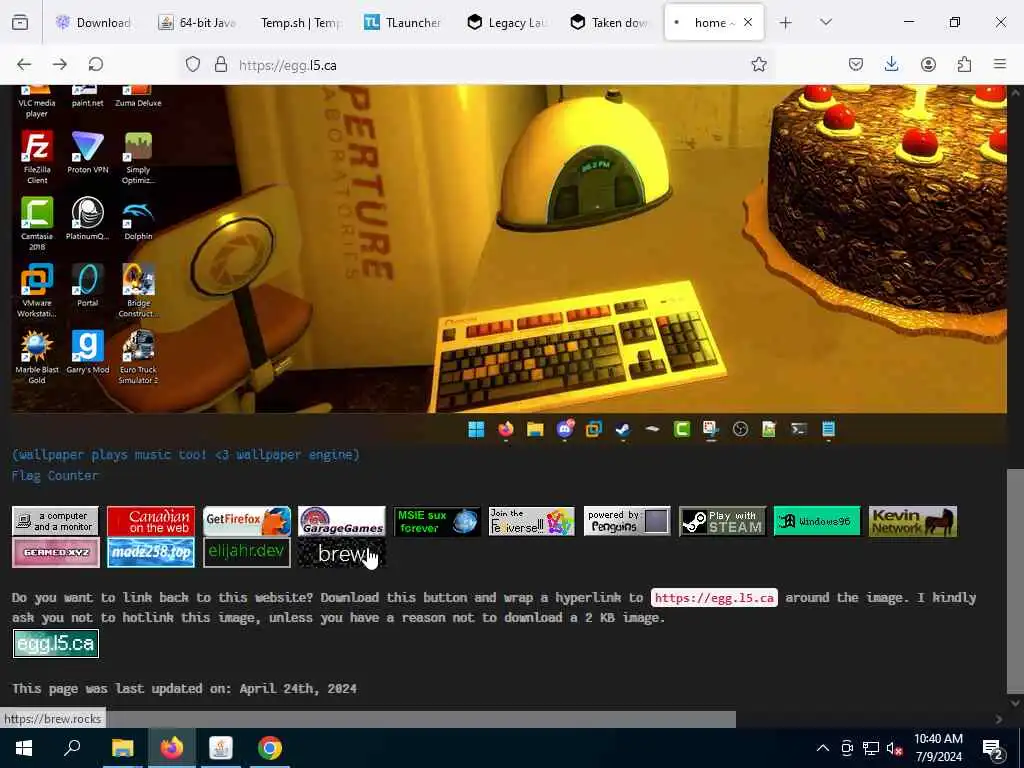Select the https://egg.l5.ca code text
Screen dimensions: 1024x768
click(714, 598)
